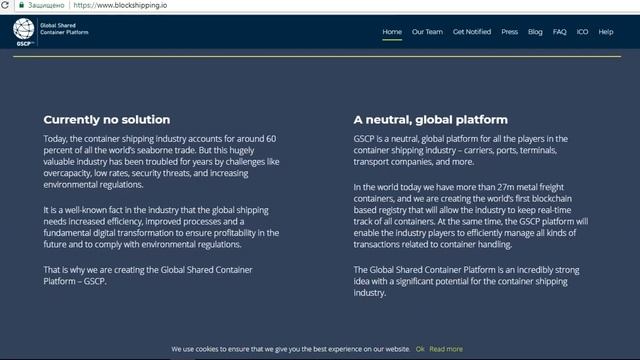Click the 'We use cookies' notice text
This screenshot has height=360, width=640.
[291, 349]
